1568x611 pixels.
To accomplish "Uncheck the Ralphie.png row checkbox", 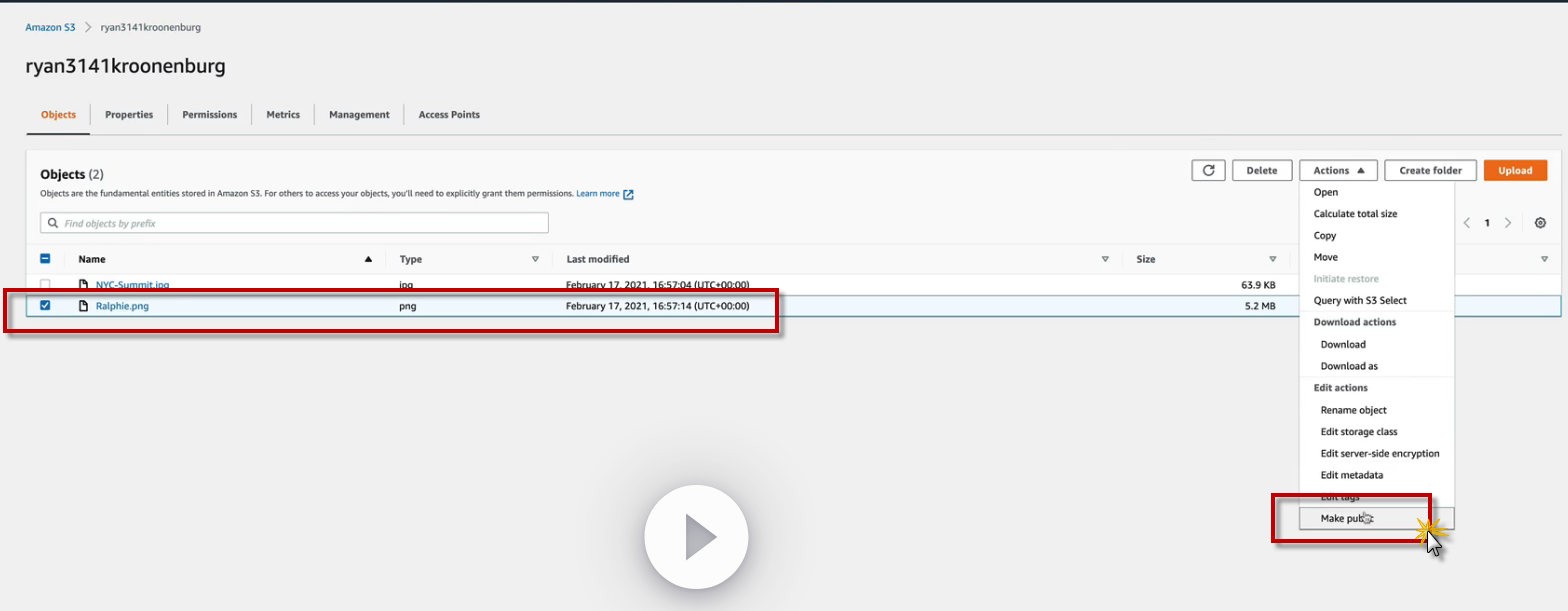I will [45, 306].
